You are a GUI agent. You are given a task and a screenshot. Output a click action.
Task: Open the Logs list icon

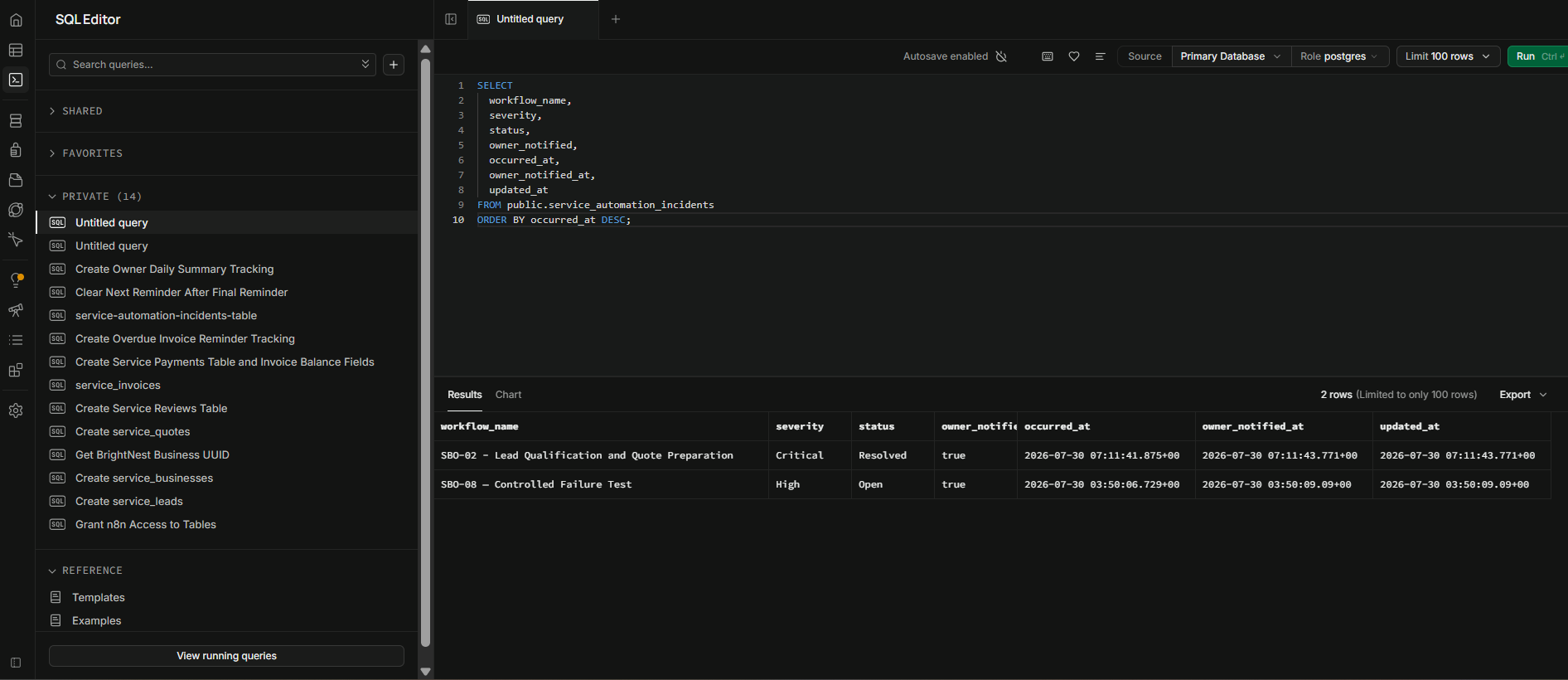(16, 340)
